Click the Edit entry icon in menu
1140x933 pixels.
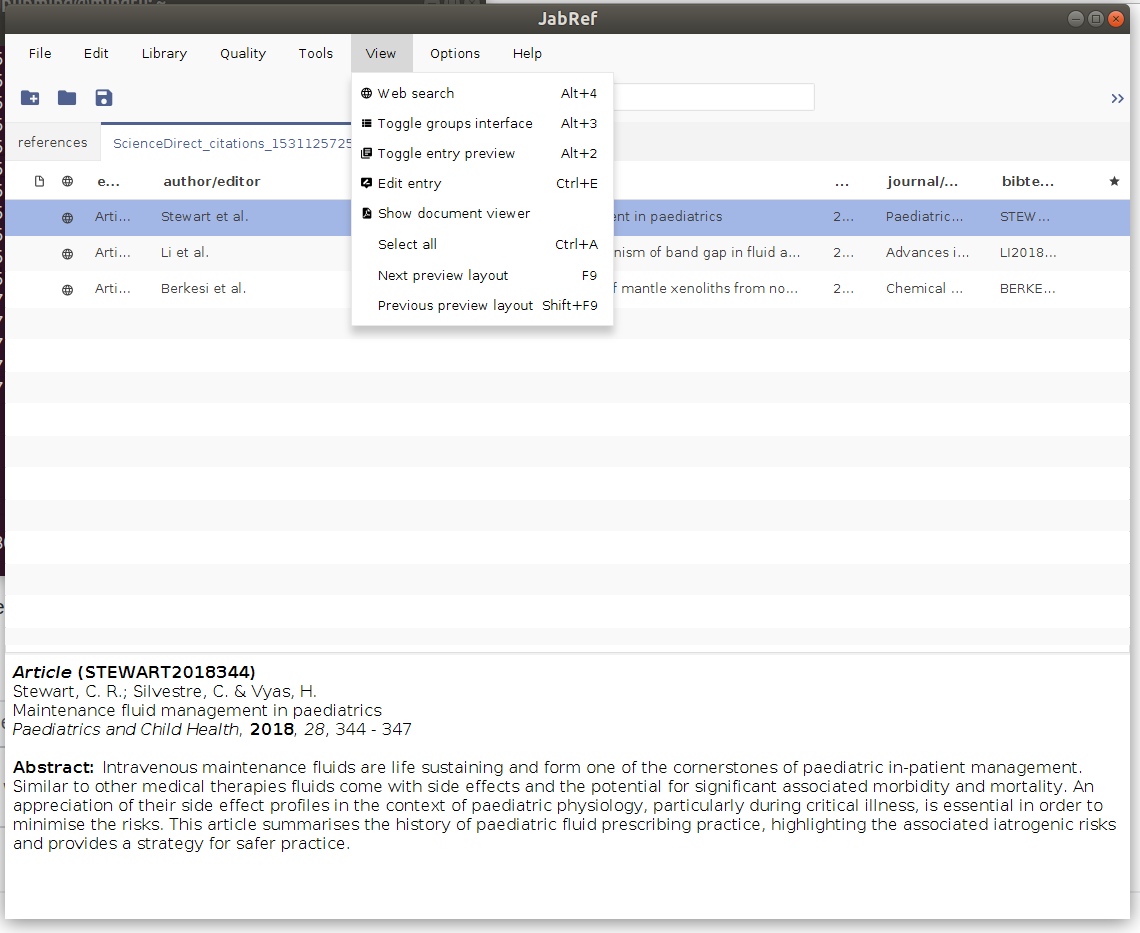pos(366,183)
